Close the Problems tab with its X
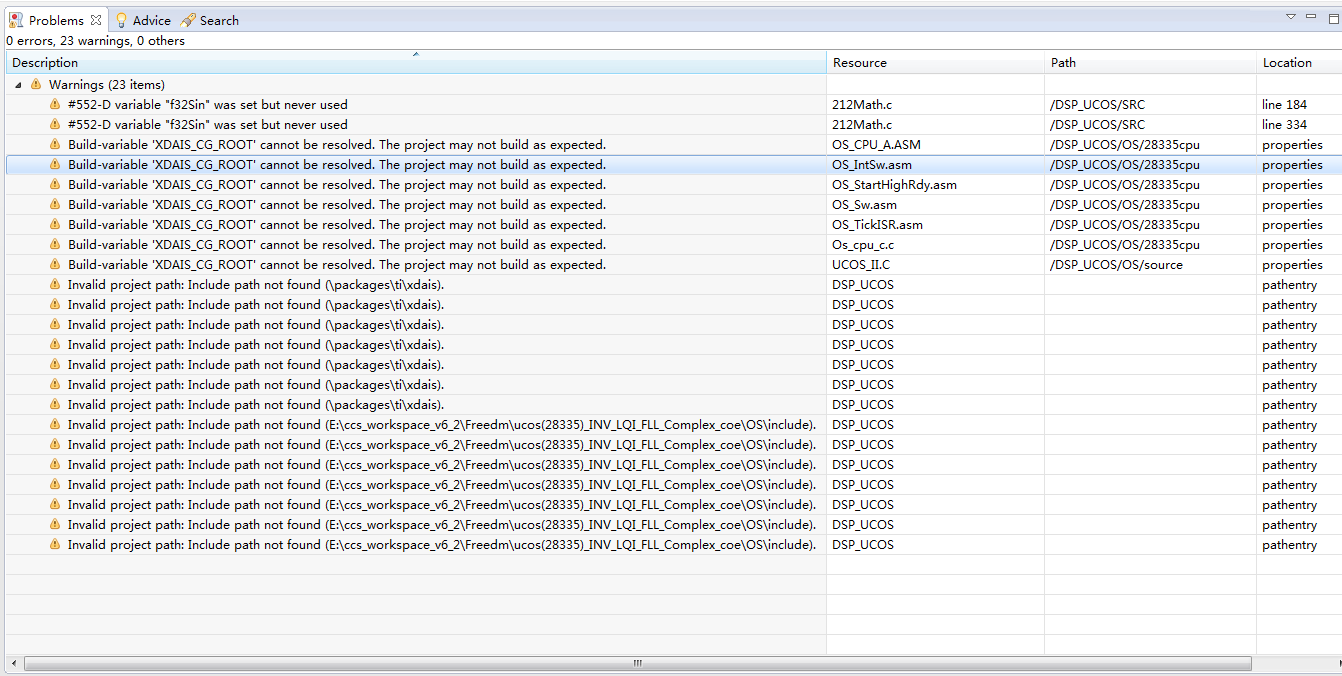This screenshot has height=676, width=1342. coord(96,20)
